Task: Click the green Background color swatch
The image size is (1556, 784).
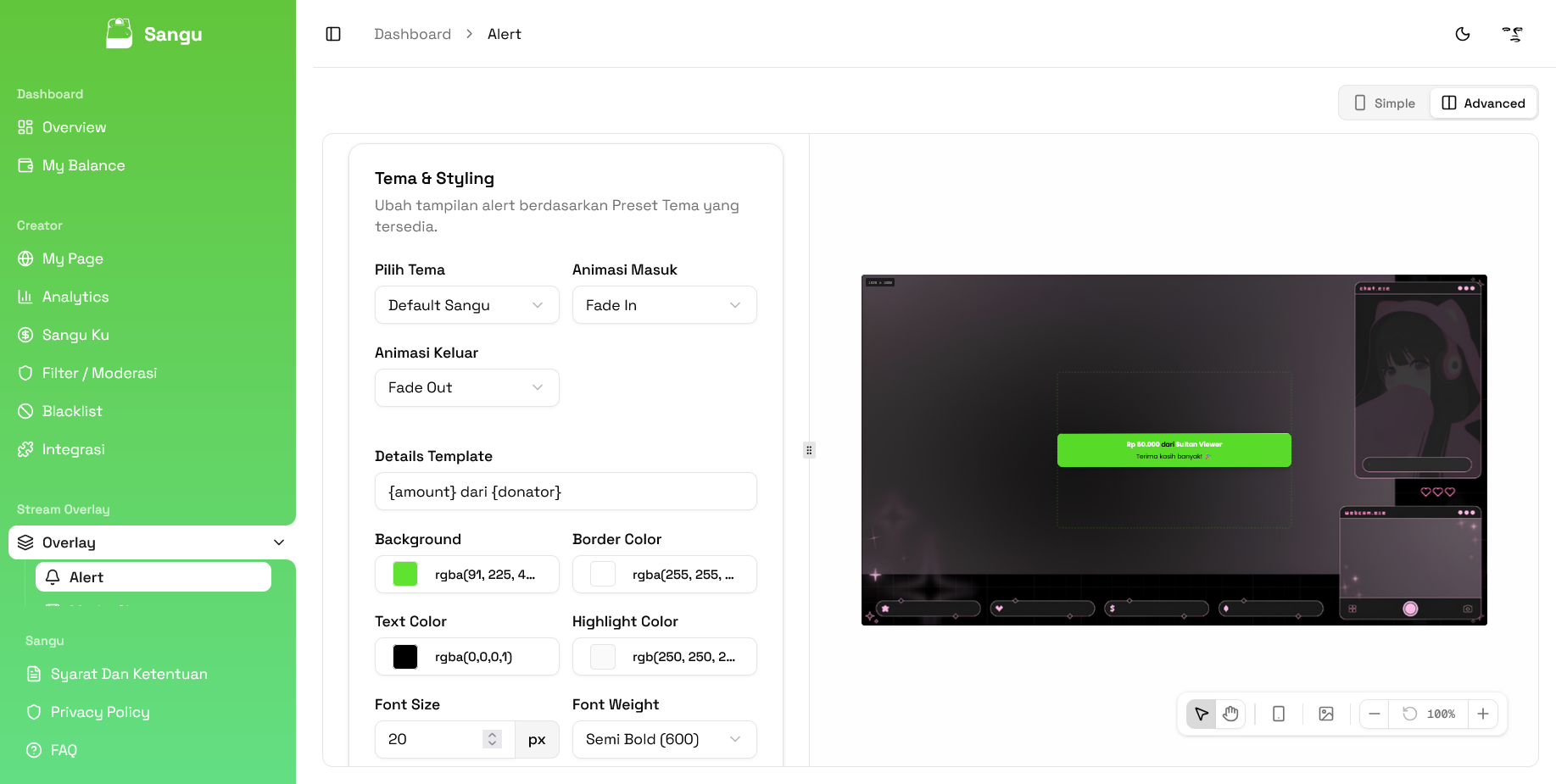Action: pyautogui.click(x=405, y=574)
